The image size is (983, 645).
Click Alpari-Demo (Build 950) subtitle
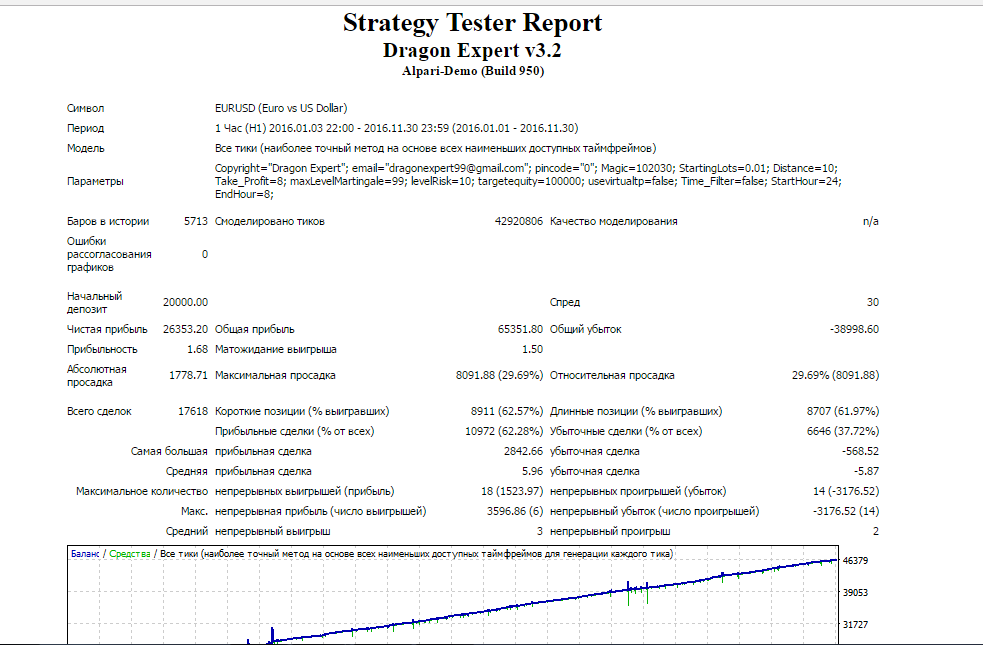point(473,71)
